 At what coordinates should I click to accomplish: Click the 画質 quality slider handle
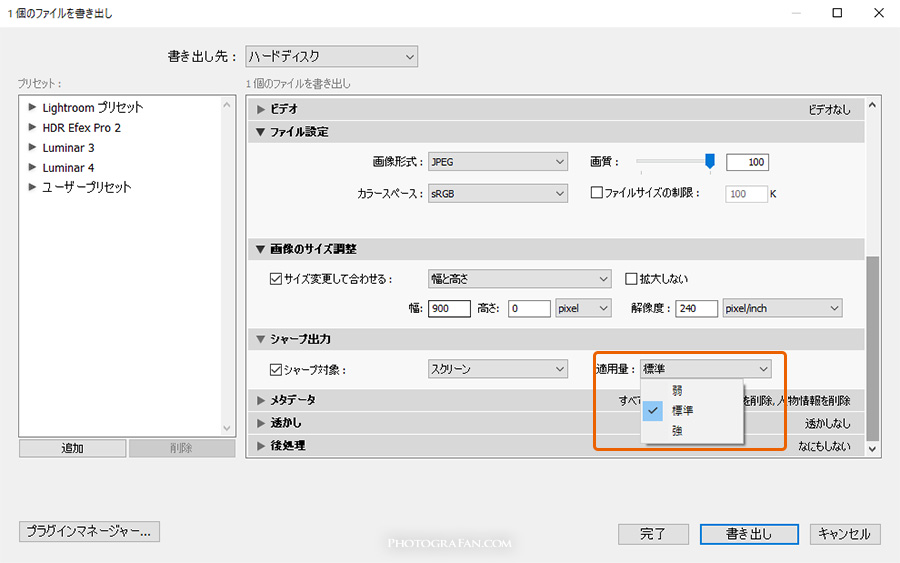click(709, 161)
